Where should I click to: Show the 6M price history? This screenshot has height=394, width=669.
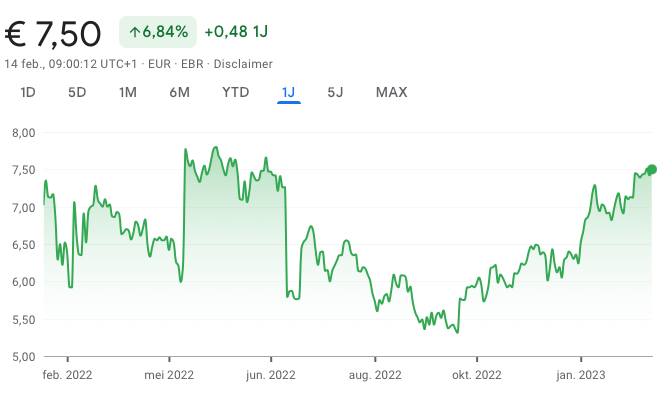pos(179,92)
